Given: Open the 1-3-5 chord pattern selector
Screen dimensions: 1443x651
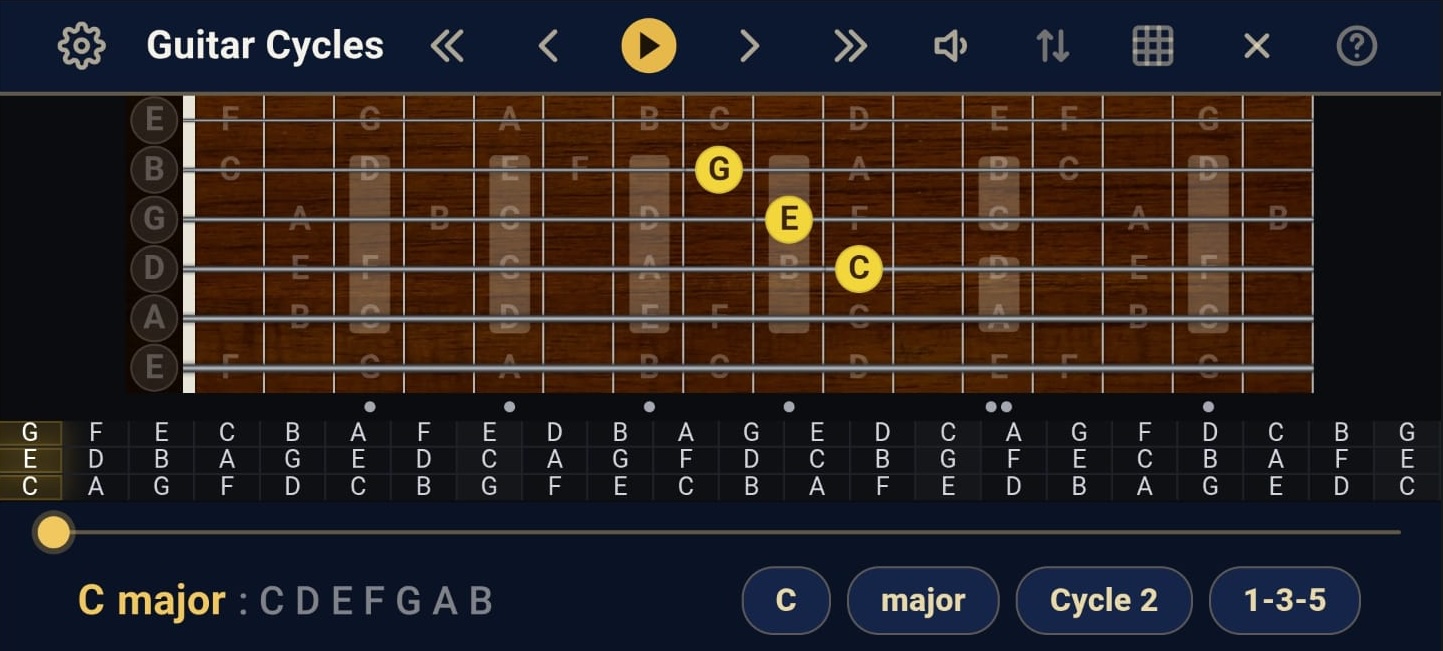Looking at the screenshot, I should click(1285, 600).
